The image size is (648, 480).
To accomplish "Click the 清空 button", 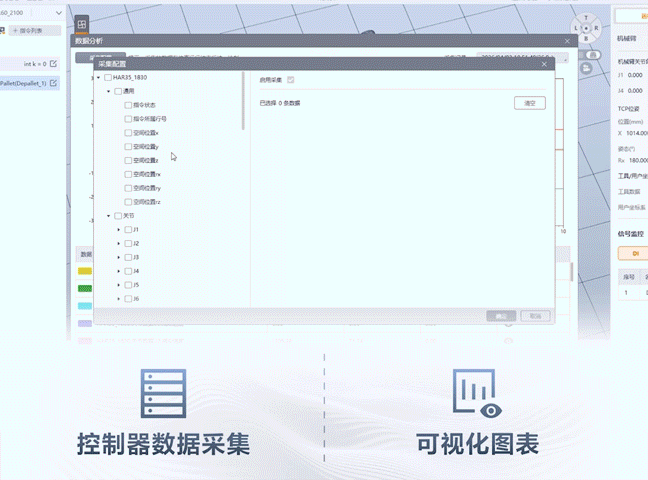I will pos(530,103).
